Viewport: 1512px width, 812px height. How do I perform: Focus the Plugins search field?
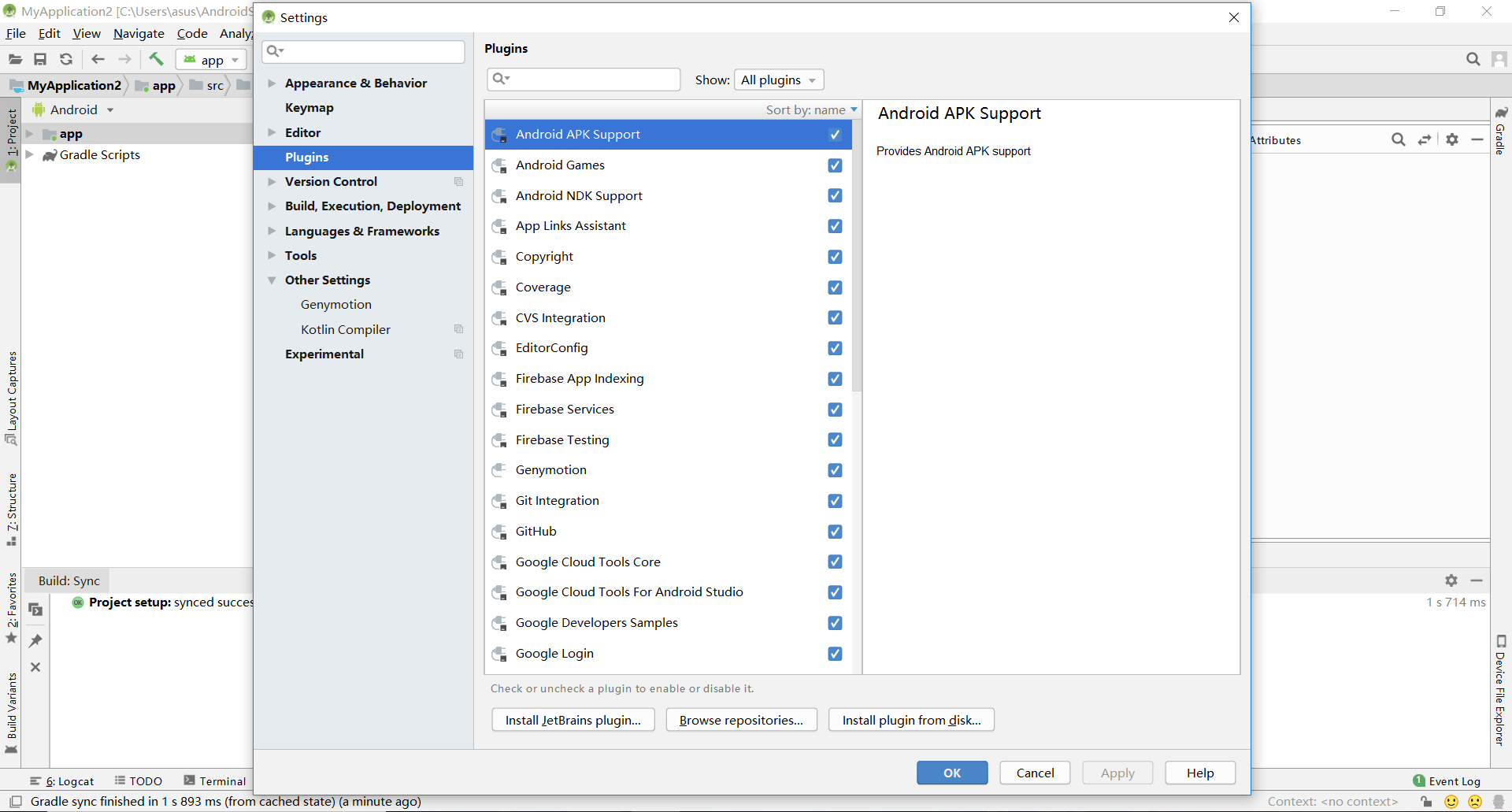tap(584, 79)
